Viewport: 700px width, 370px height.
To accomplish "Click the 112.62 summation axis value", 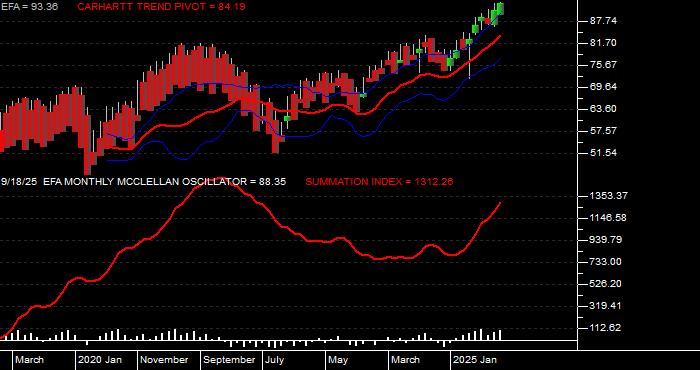I will pyautogui.click(x=606, y=328).
